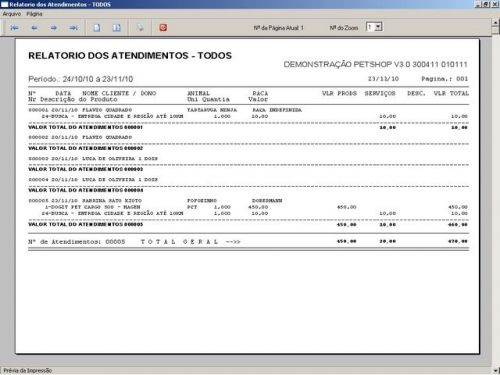500x375 pixels.
Task: Click 'TOTAL GERAL' label
Action: tap(179, 242)
